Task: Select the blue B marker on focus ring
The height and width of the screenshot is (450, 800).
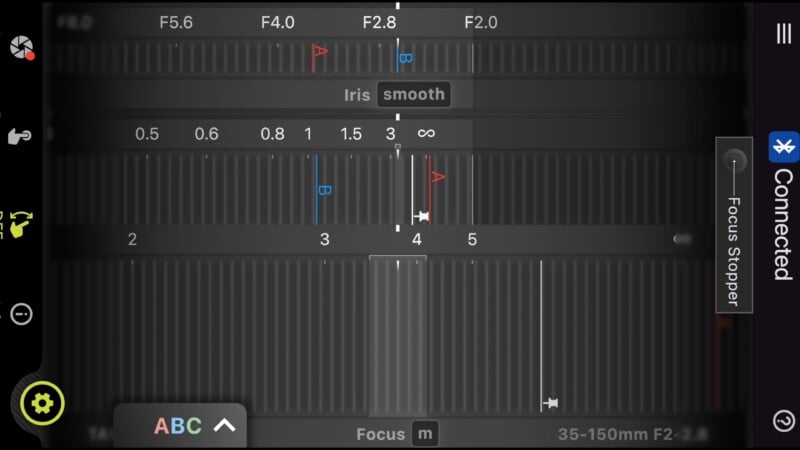Action: coord(322,190)
